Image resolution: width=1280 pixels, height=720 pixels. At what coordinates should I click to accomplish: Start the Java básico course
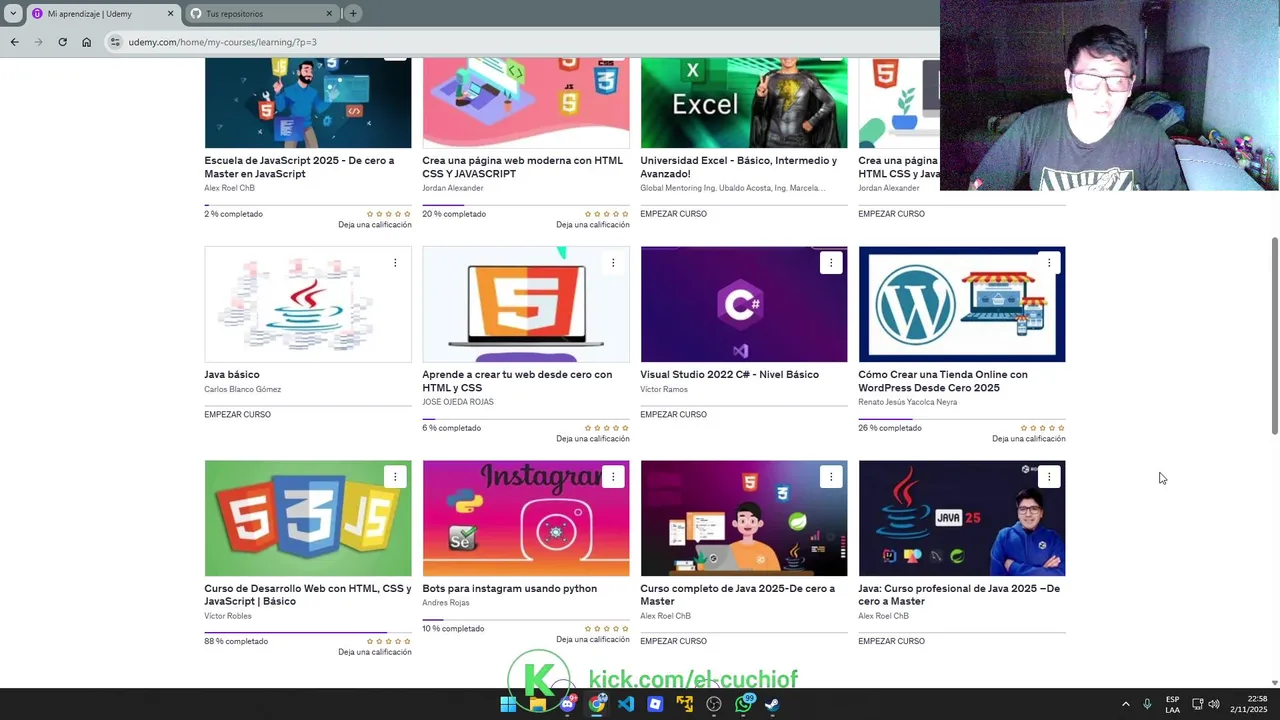tap(237, 414)
